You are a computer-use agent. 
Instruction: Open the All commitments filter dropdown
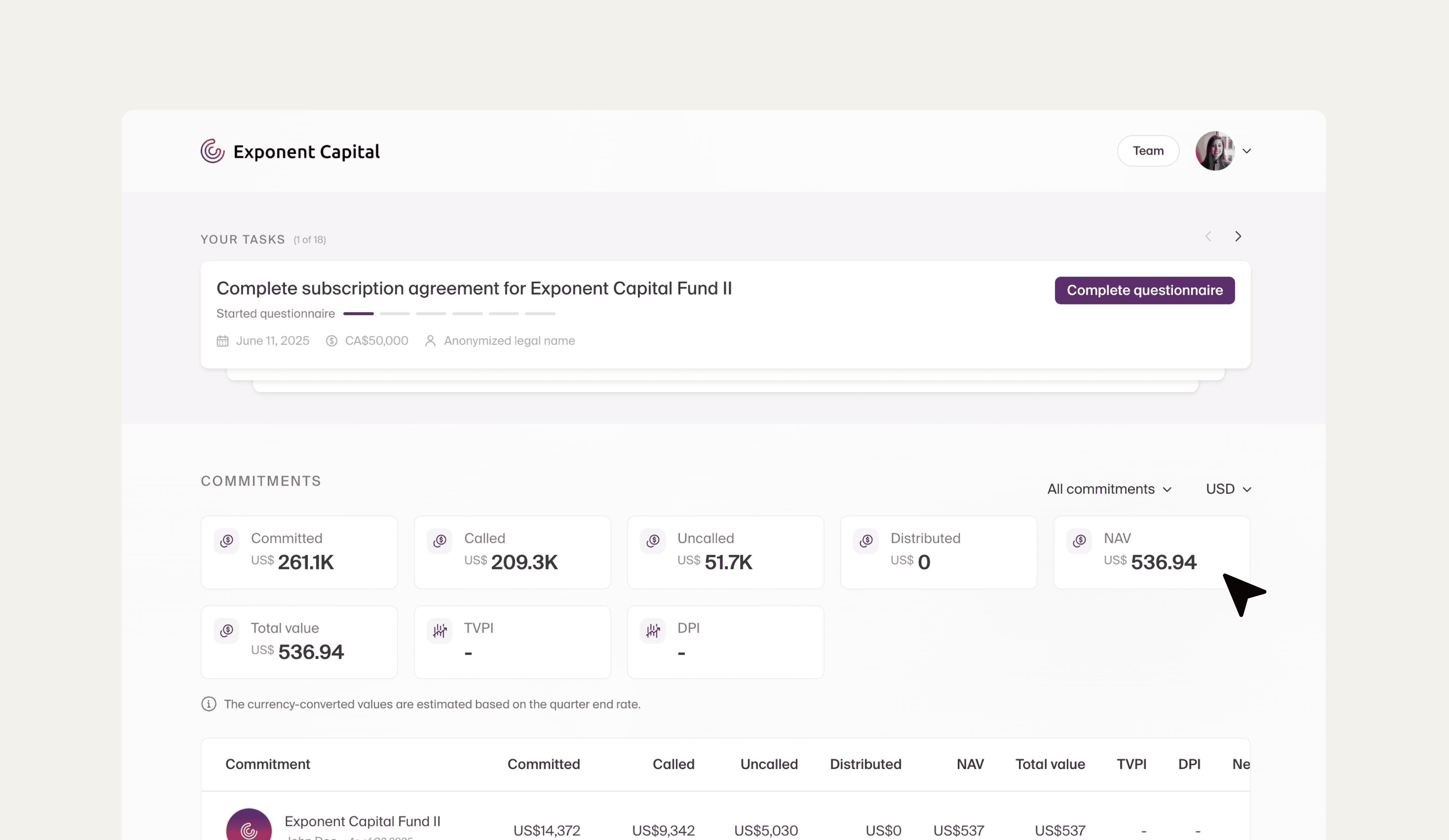tap(1108, 489)
